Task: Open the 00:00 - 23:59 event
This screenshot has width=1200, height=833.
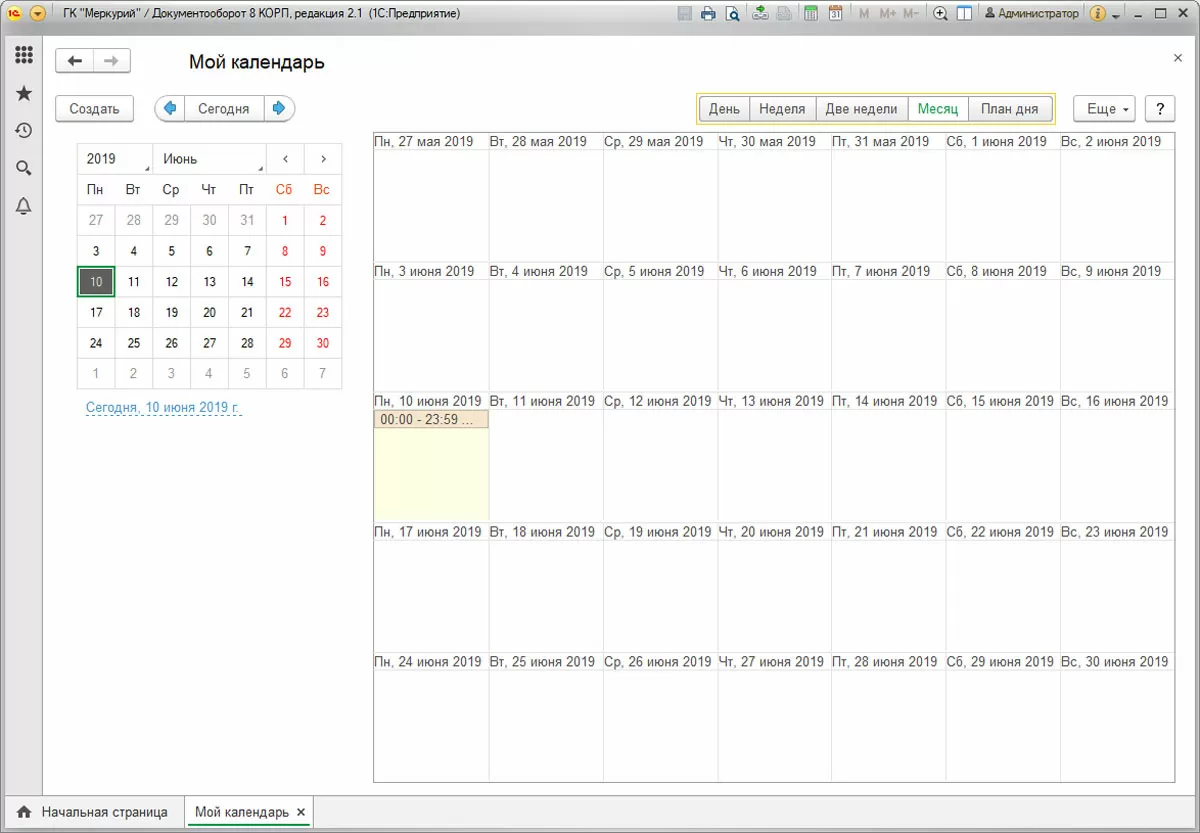Action: tap(431, 420)
